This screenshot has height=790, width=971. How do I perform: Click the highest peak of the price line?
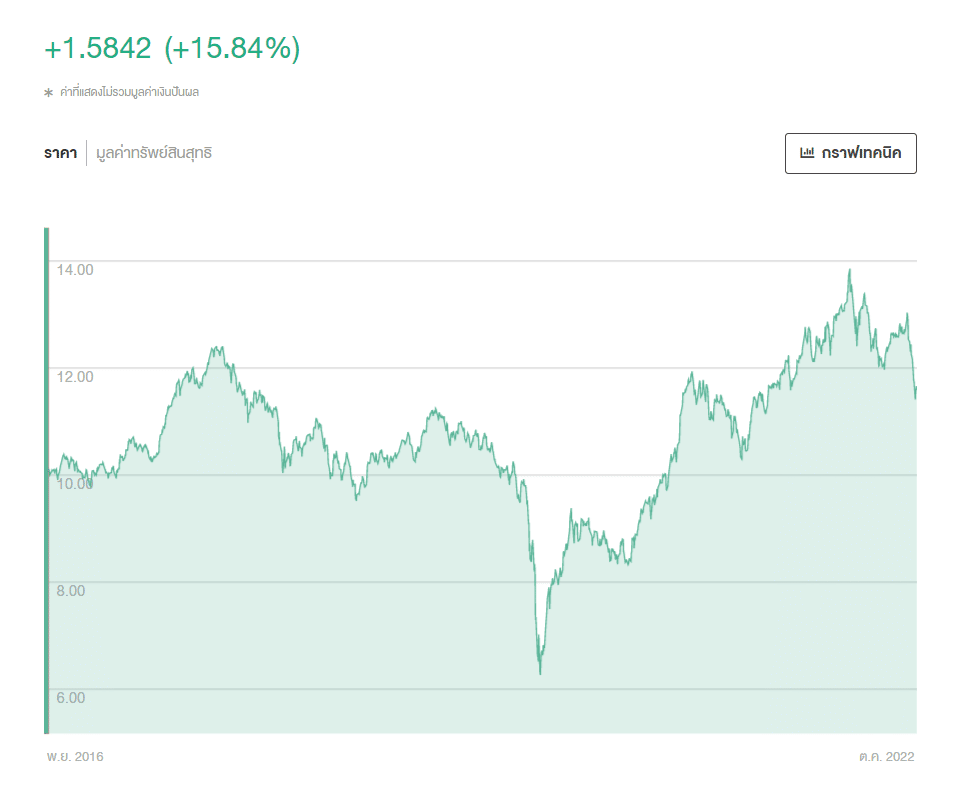[850, 270]
